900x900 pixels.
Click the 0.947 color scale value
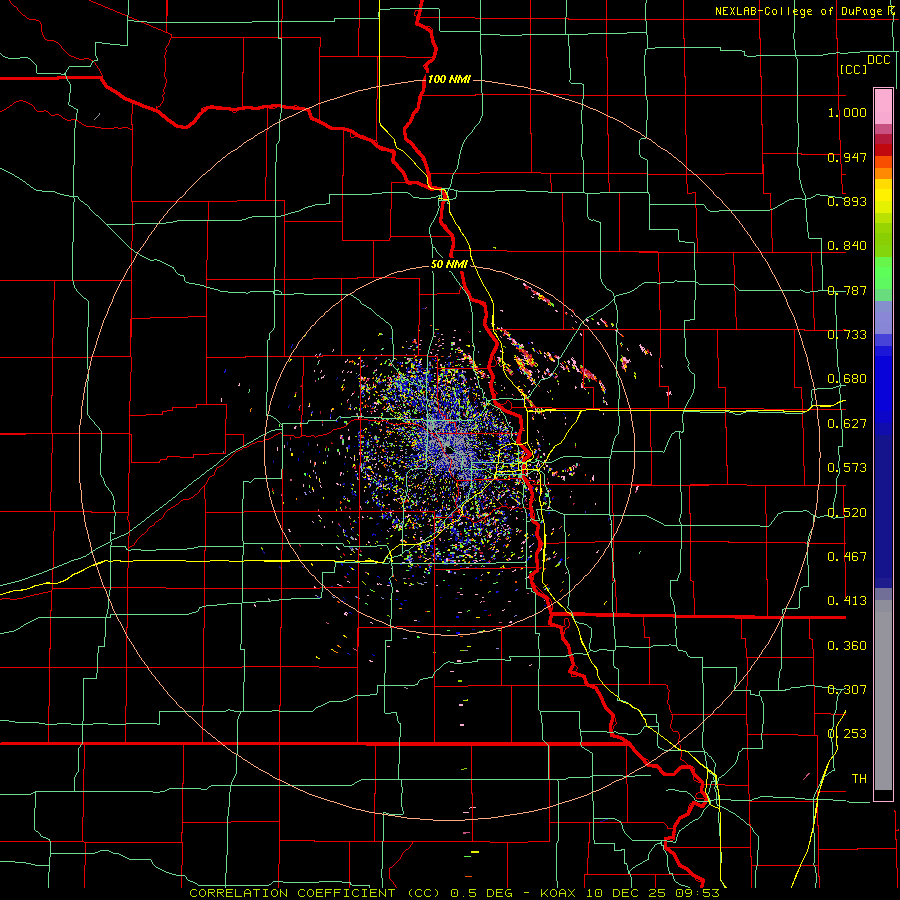[847, 157]
